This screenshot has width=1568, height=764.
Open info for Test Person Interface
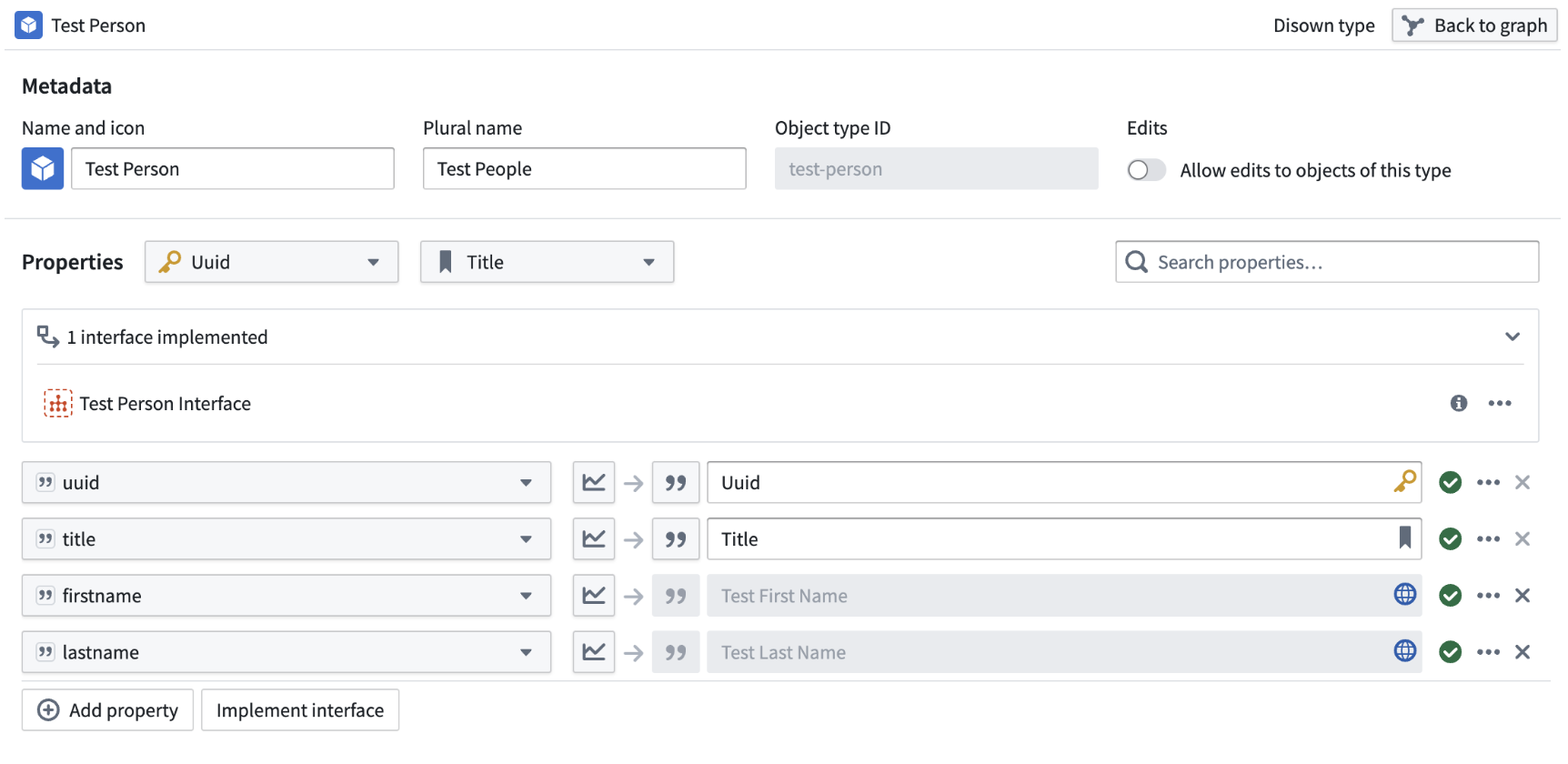(x=1459, y=403)
